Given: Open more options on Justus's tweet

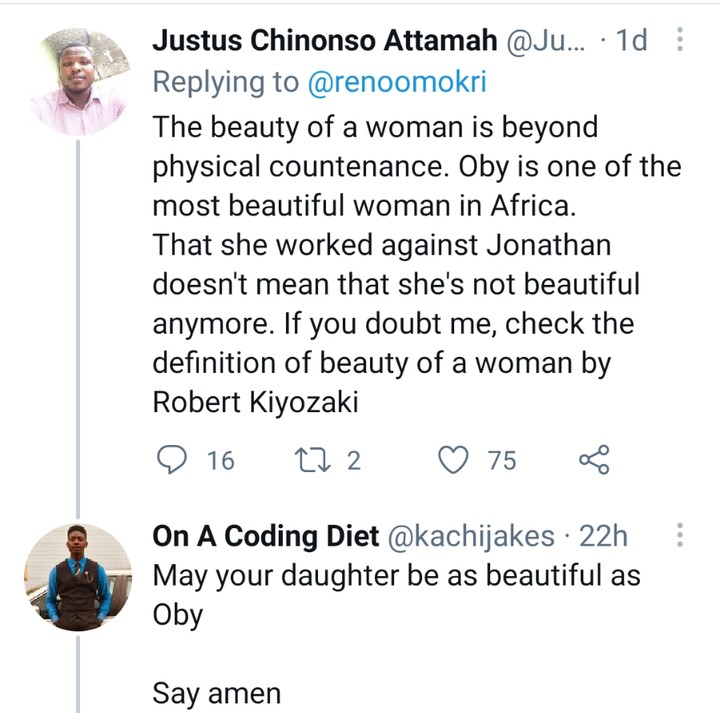Looking at the screenshot, I should 680,41.
